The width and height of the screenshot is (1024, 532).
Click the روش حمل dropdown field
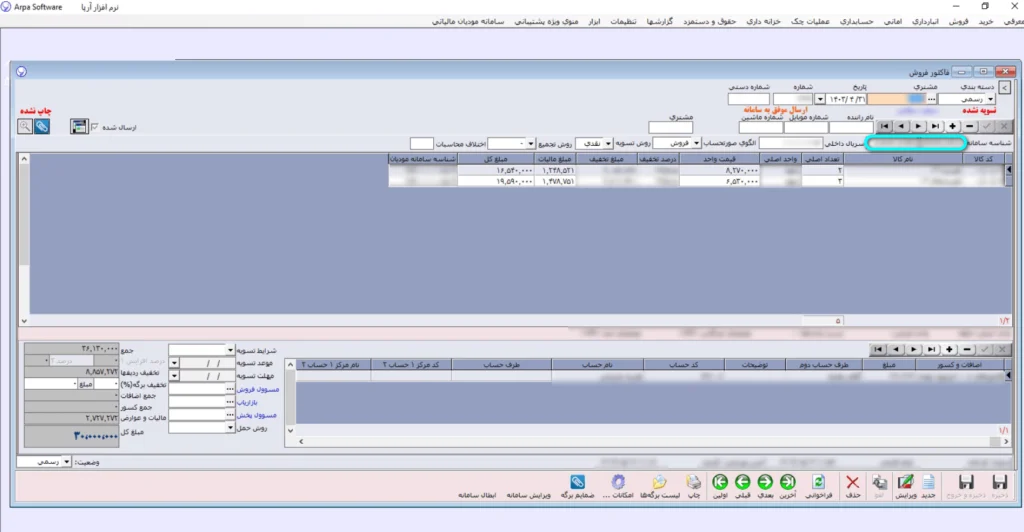(203, 427)
